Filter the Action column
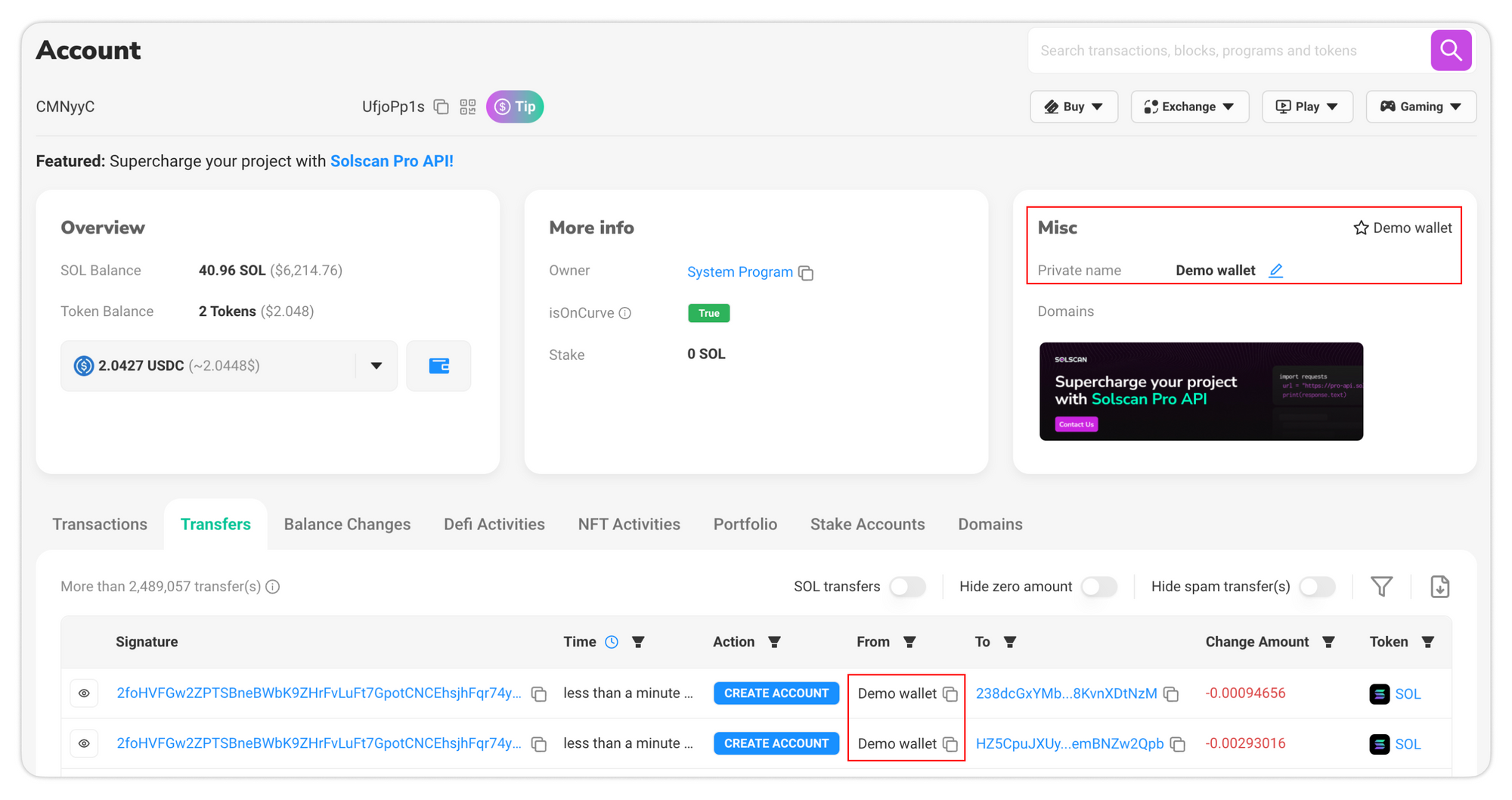The width and height of the screenshot is (1512, 800). pos(774,642)
